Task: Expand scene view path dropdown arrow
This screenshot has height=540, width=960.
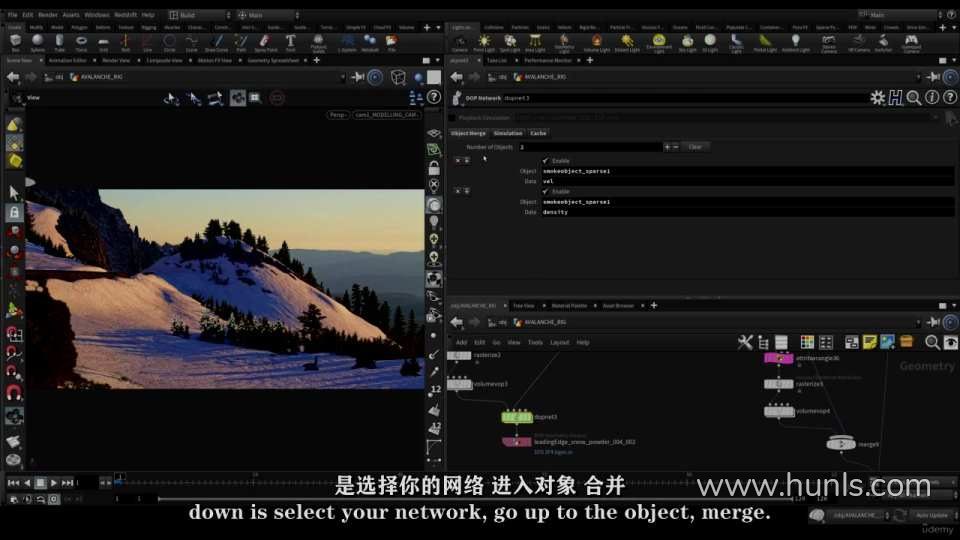Action: pos(342,77)
